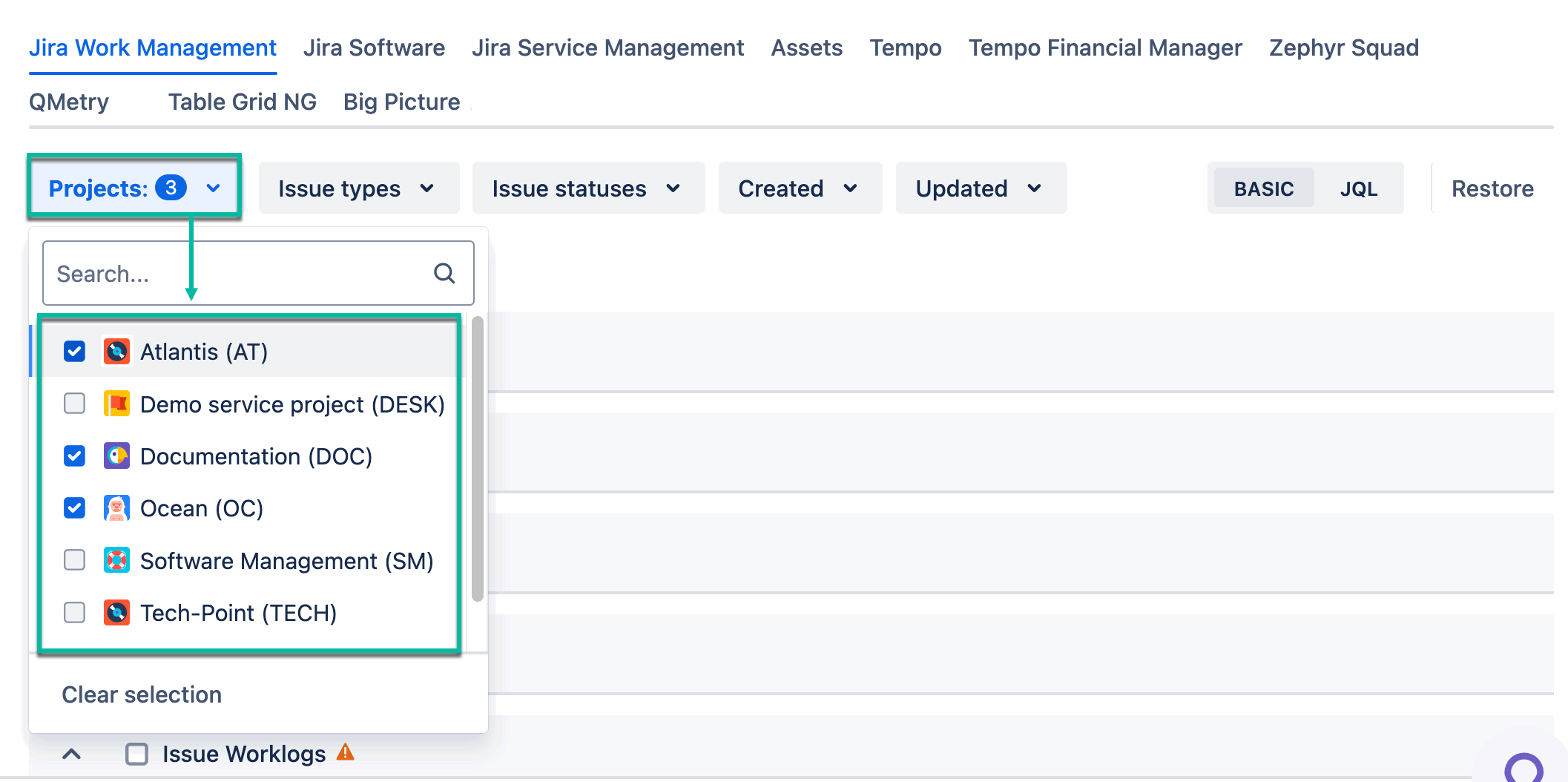This screenshot has width=1568, height=782.
Task: Click the Atlantis project avatar icon
Action: point(116,352)
